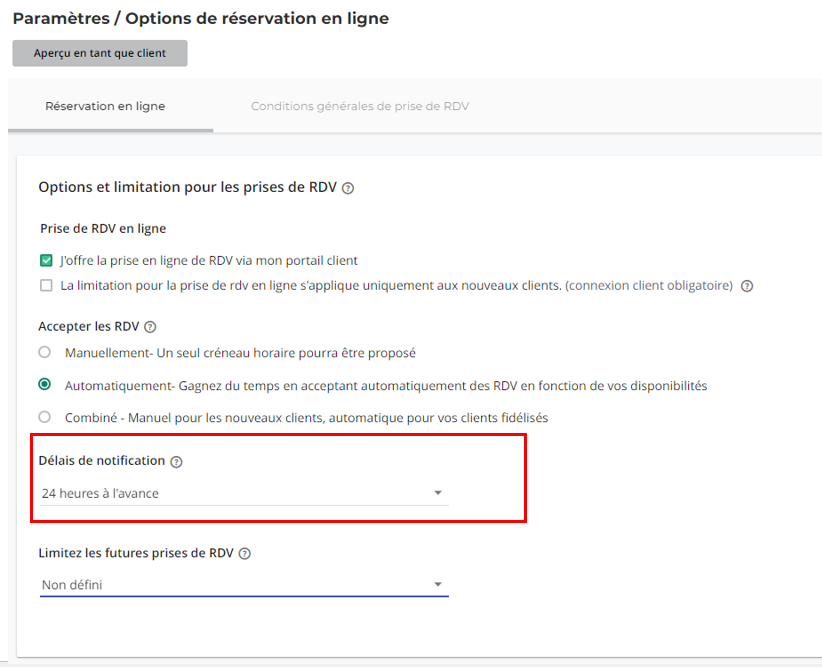Screen dimensions: 822x667
Task: Choose Combiné radio option
Action: [45, 417]
